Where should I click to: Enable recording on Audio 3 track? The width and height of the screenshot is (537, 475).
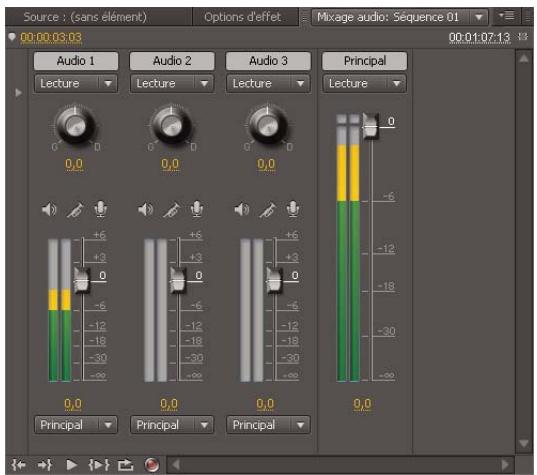tap(293, 209)
